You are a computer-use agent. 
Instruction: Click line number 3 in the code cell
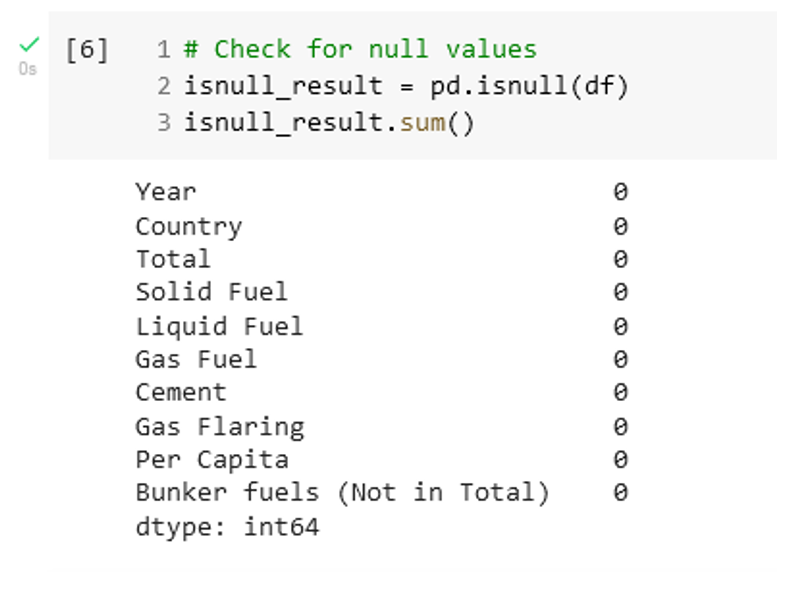[164, 123]
